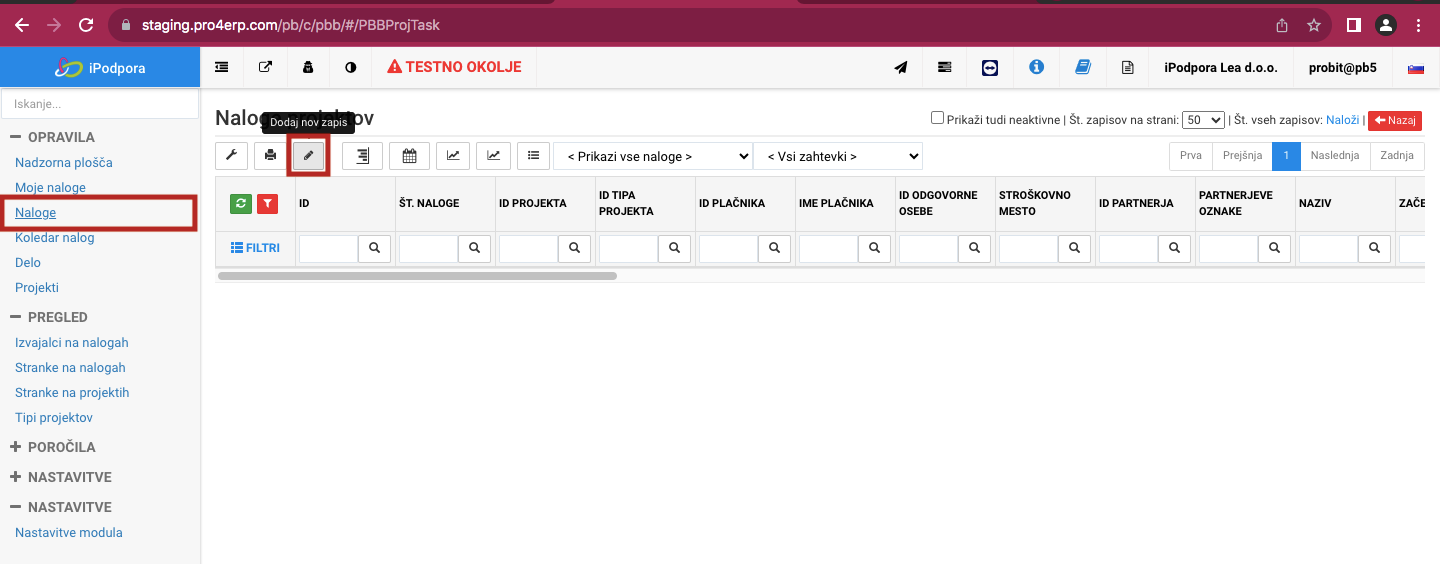The width and height of the screenshot is (1440, 564).
Task: Open records per page dropdown showing 50
Action: click(x=1203, y=119)
